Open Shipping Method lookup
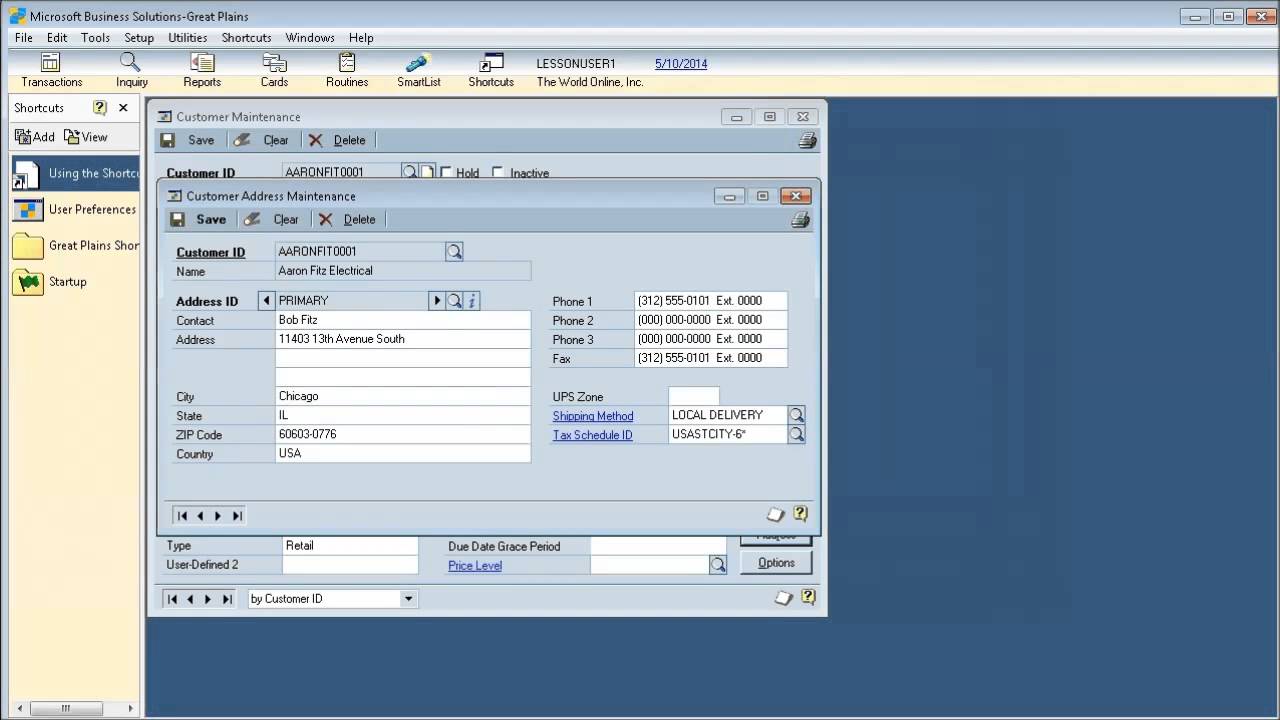Image resolution: width=1280 pixels, height=720 pixels. [796, 415]
